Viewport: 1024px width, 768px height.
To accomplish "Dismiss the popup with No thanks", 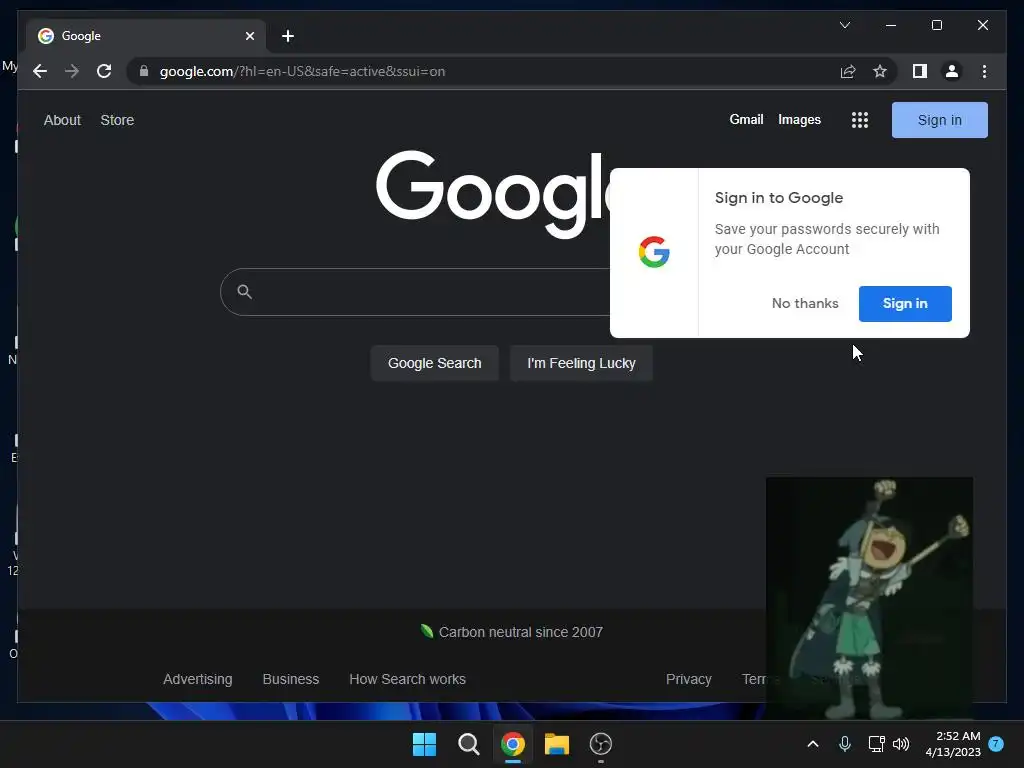I will 805,303.
